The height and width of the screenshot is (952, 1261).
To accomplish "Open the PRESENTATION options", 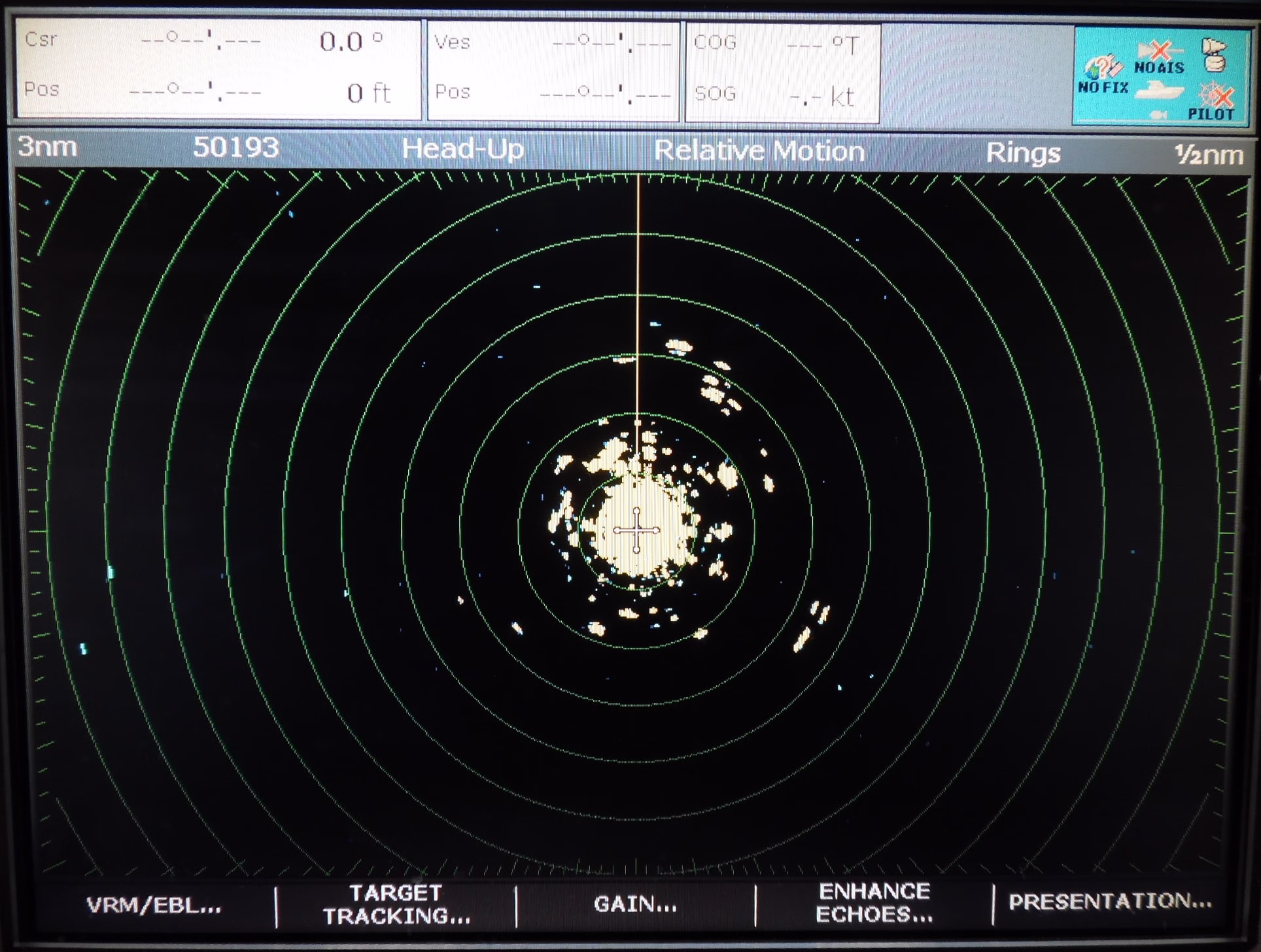I will click(x=1110, y=902).
